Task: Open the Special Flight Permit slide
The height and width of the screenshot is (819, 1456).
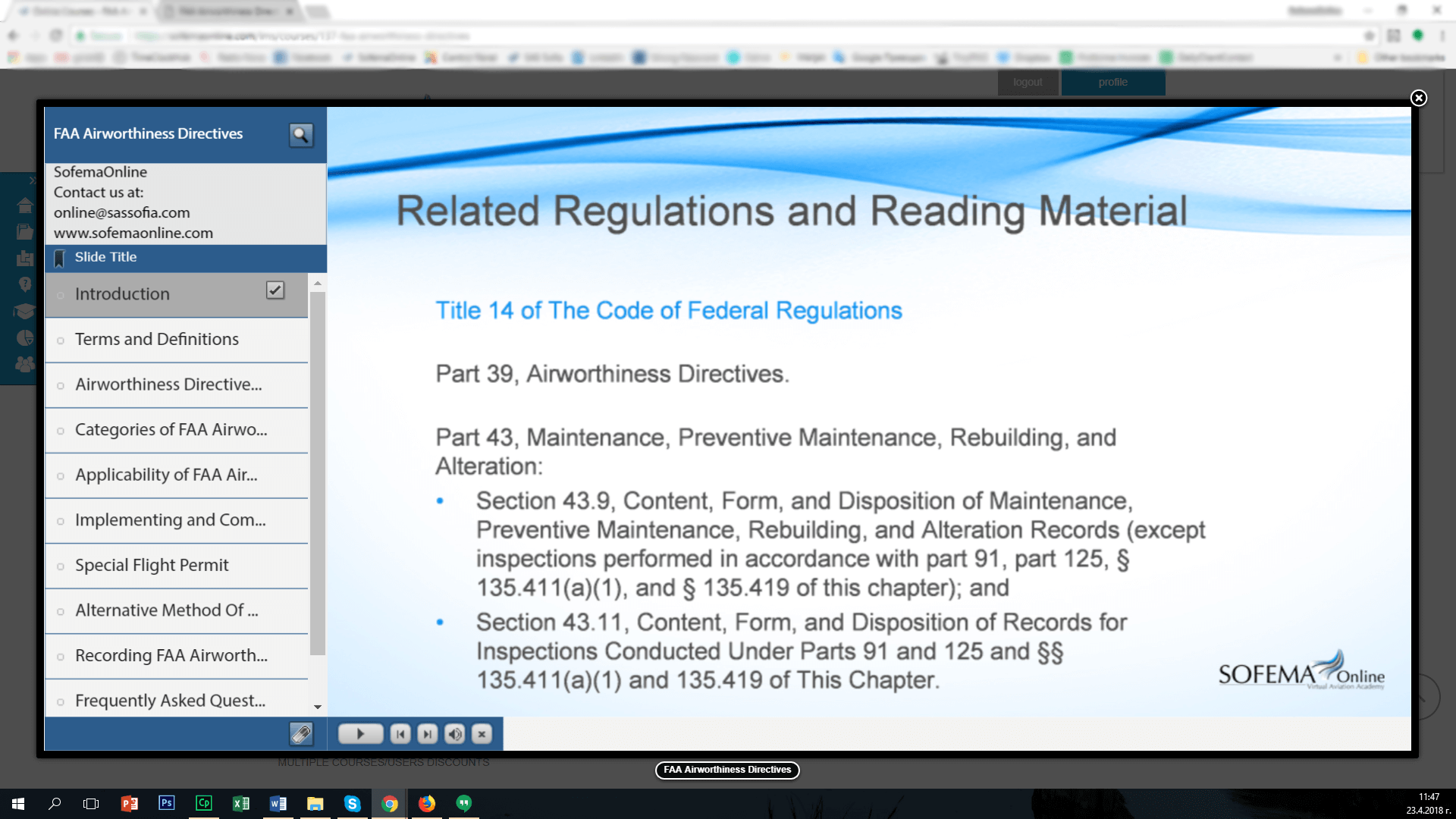Action: tap(152, 566)
